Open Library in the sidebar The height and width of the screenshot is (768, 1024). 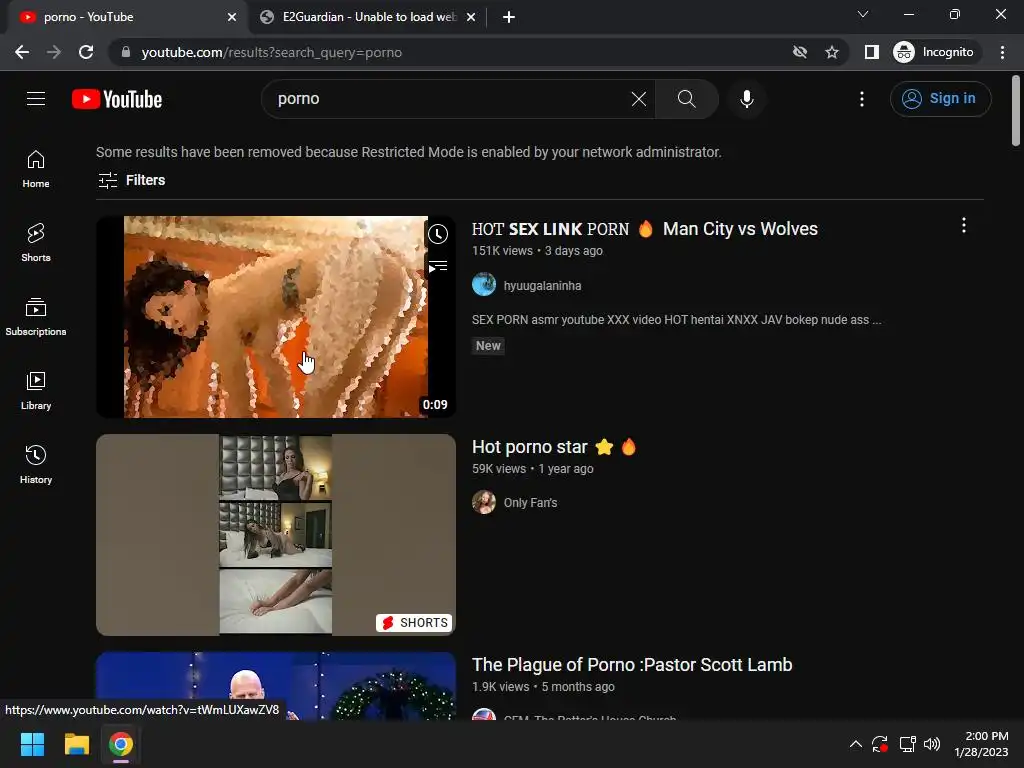36,391
